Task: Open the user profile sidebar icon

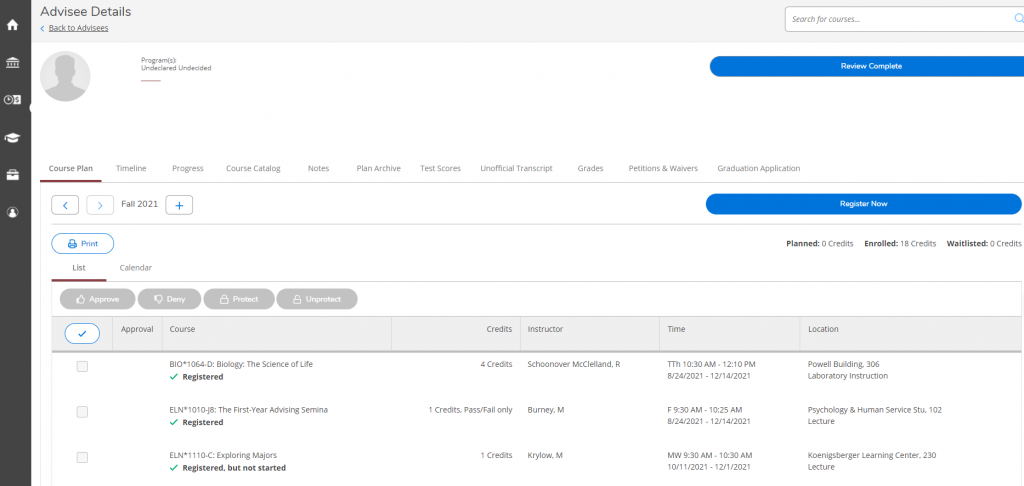Action: click(x=13, y=212)
